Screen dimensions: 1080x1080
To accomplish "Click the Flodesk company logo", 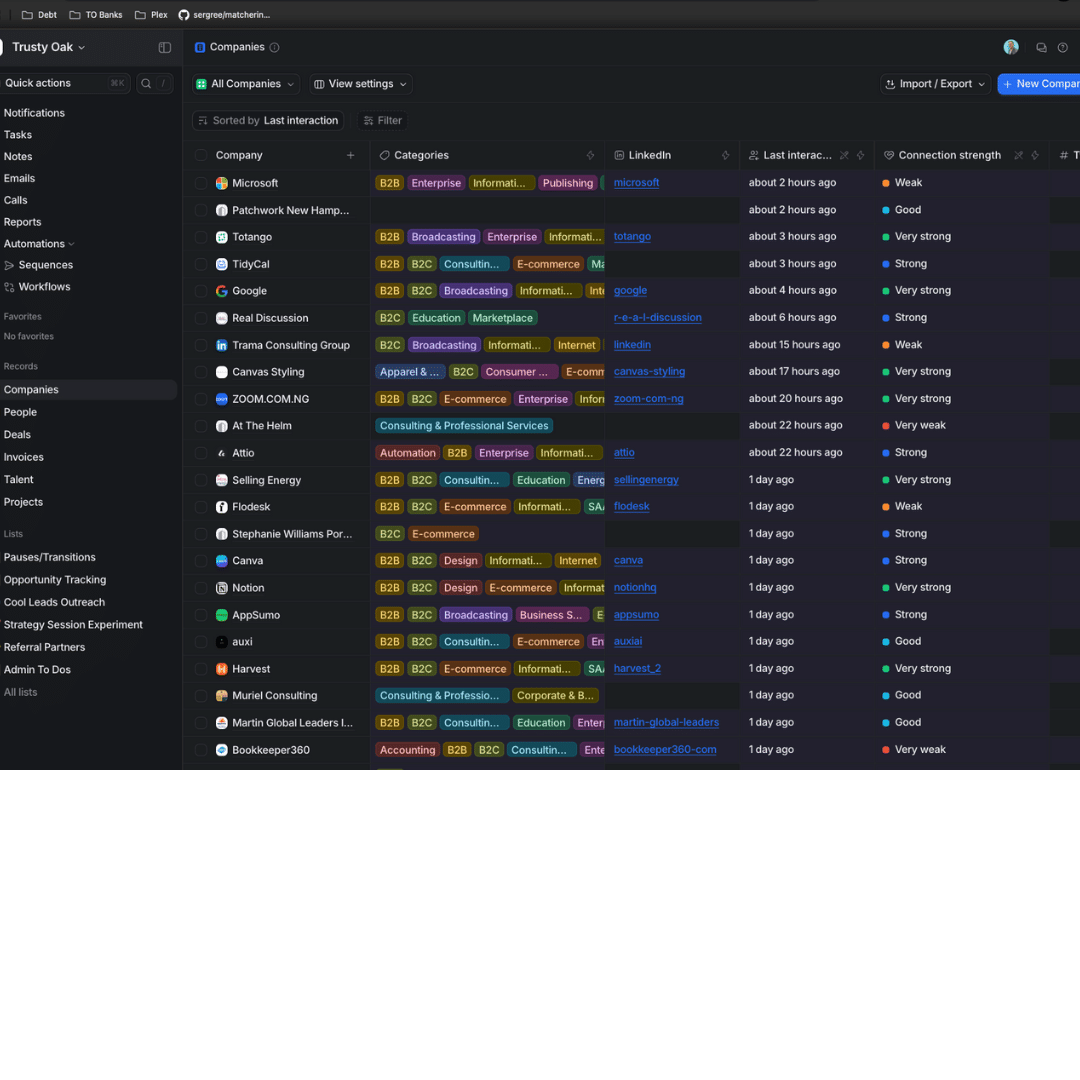I will click(x=222, y=507).
